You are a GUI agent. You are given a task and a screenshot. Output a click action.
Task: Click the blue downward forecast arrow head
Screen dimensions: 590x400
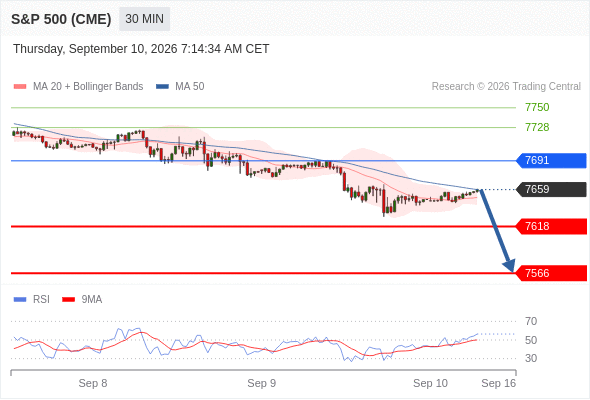pos(509,265)
